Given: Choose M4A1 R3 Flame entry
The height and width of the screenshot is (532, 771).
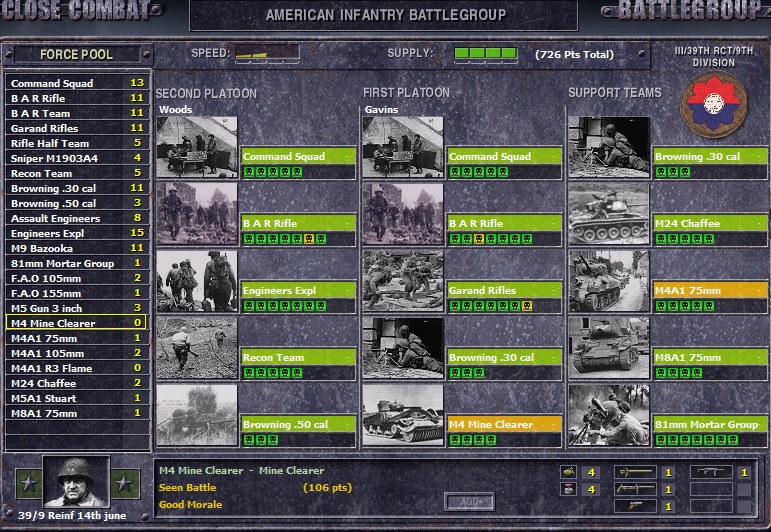Looking at the screenshot, I should tap(76, 368).
